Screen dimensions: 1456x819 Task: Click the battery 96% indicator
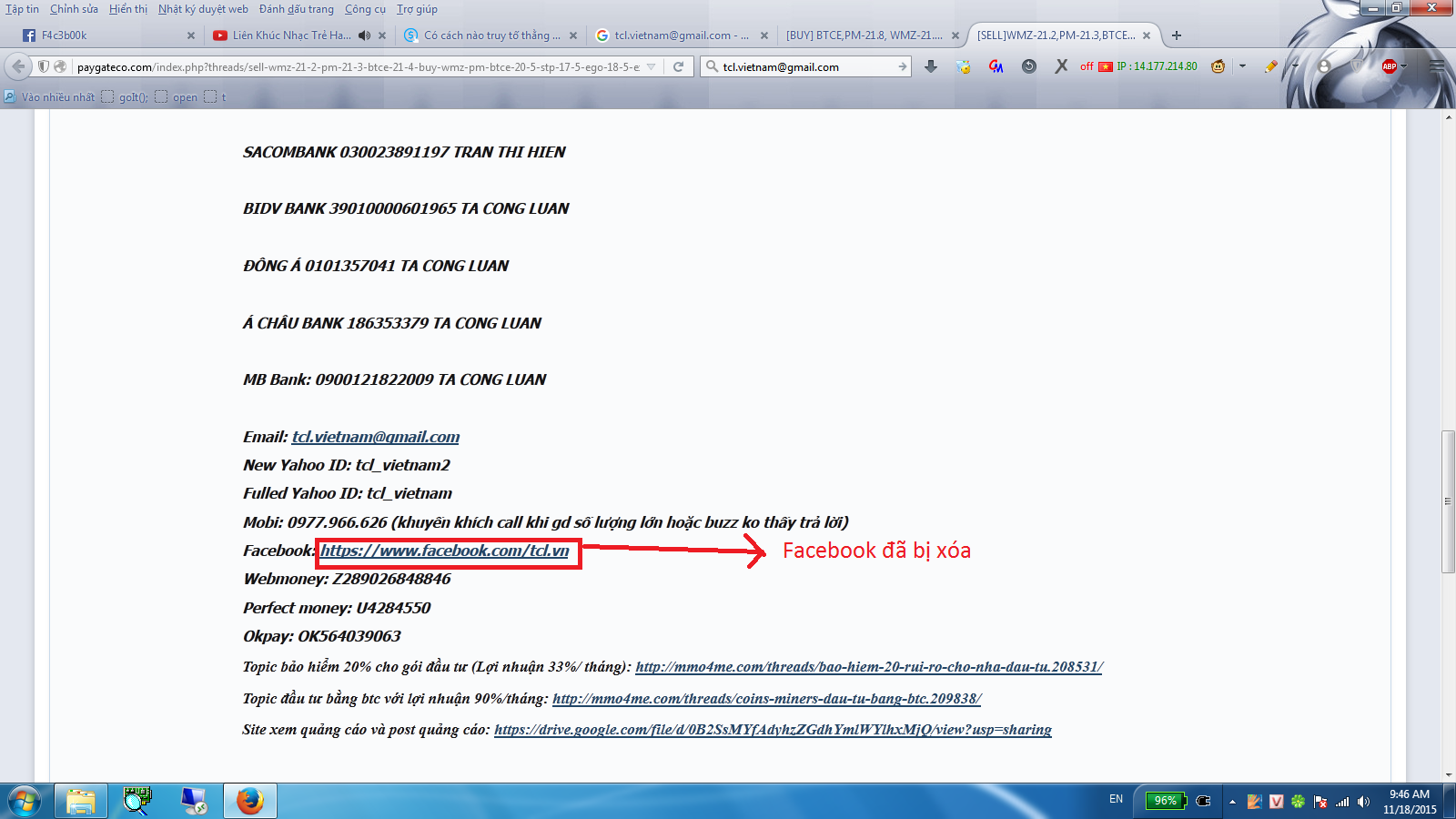[1167, 801]
